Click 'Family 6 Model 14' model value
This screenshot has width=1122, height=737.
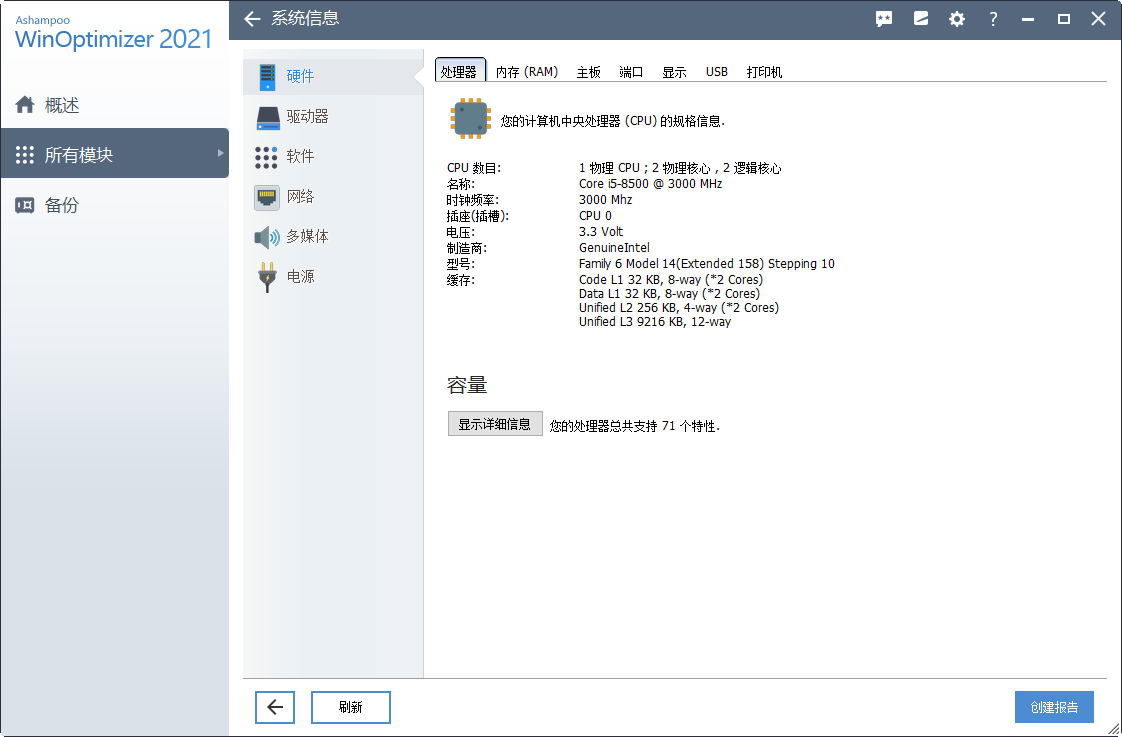pyautogui.click(x=706, y=264)
